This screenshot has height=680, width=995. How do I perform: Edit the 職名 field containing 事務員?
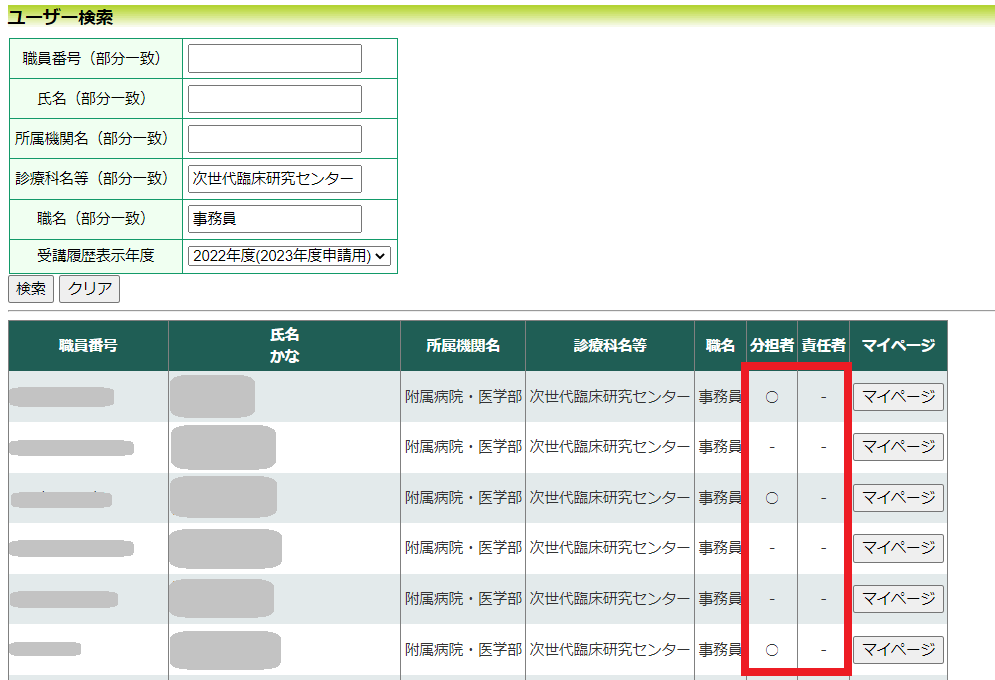click(275, 219)
